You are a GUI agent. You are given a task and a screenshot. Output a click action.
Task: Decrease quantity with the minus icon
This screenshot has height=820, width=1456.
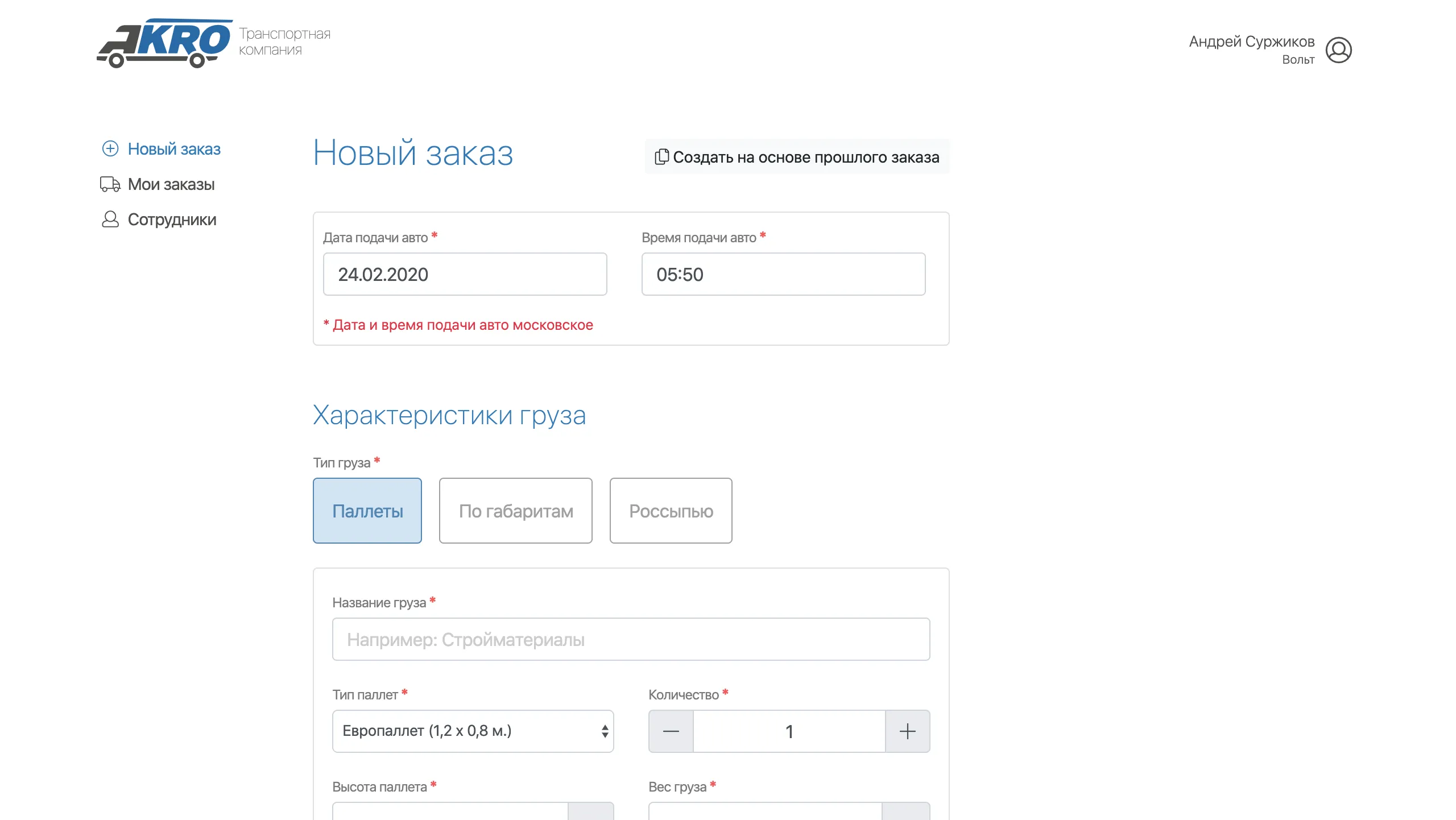click(x=671, y=731)
